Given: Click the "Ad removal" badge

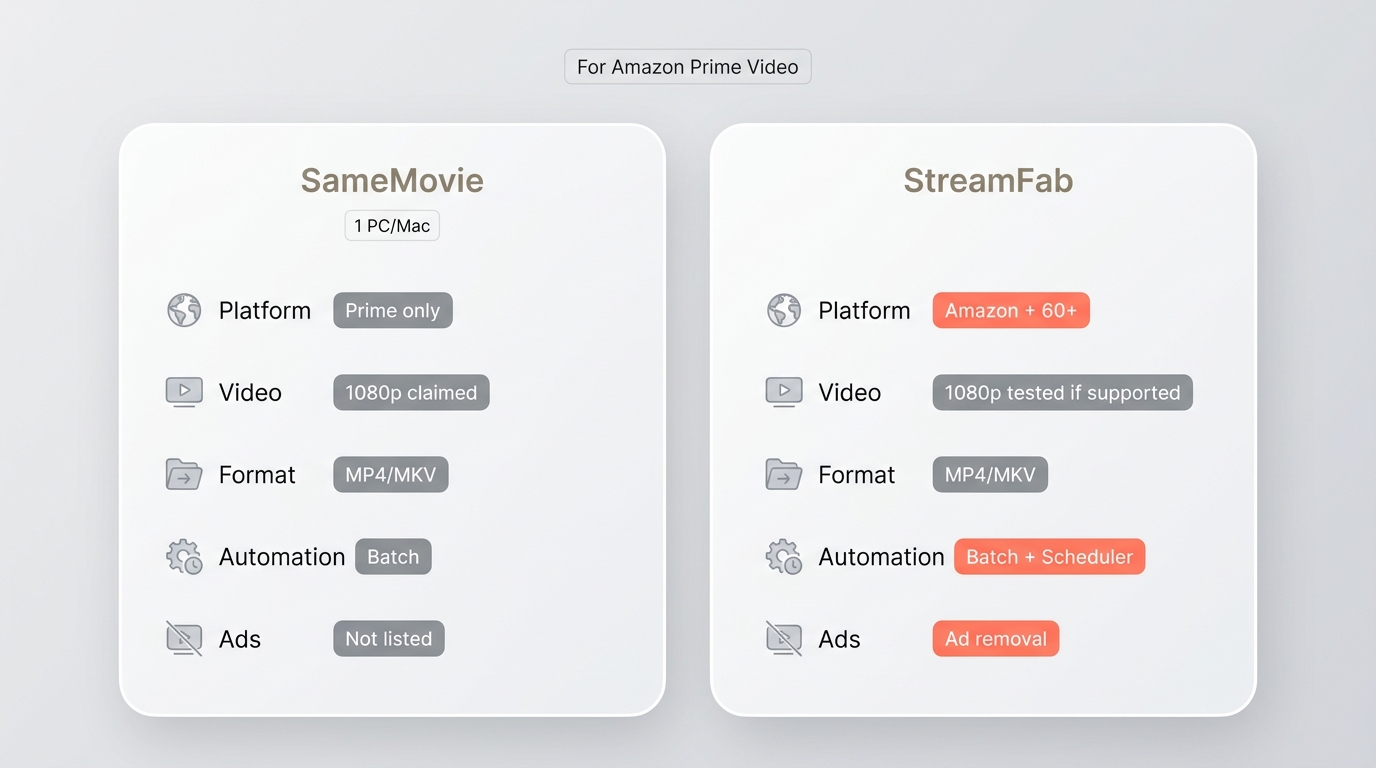Looking at the screenshot, I should [996, 638].
